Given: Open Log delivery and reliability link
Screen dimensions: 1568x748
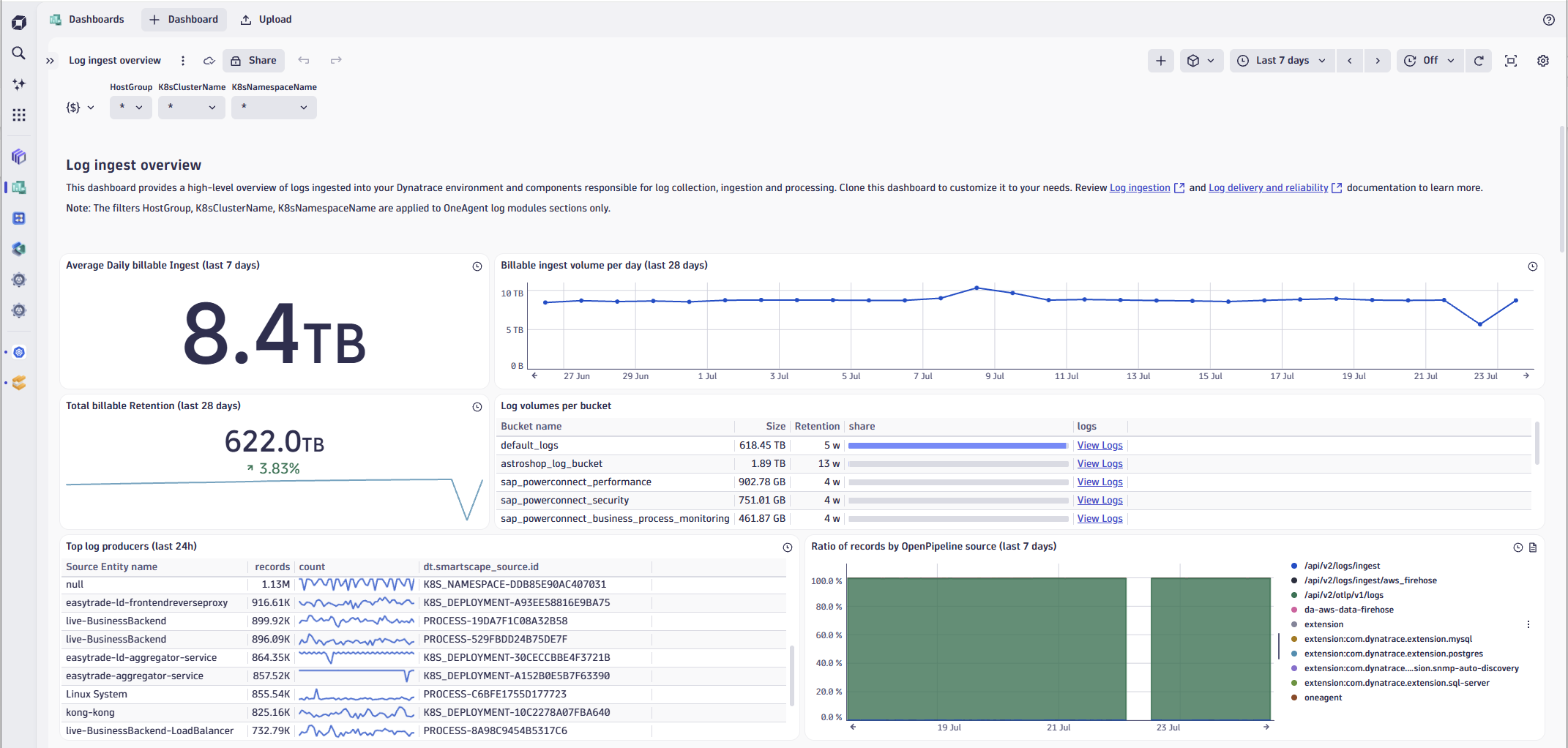Looking at the screenshot, I should click(x=1268, y=188).
